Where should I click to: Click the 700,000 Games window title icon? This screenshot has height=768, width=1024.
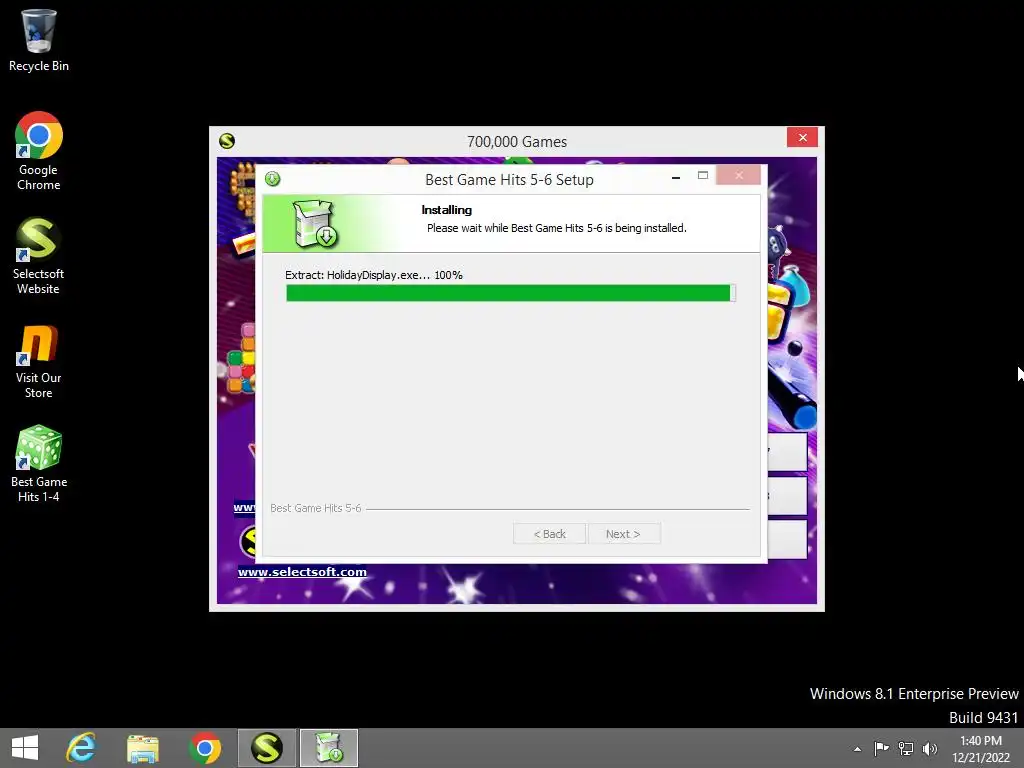point(227,141)
